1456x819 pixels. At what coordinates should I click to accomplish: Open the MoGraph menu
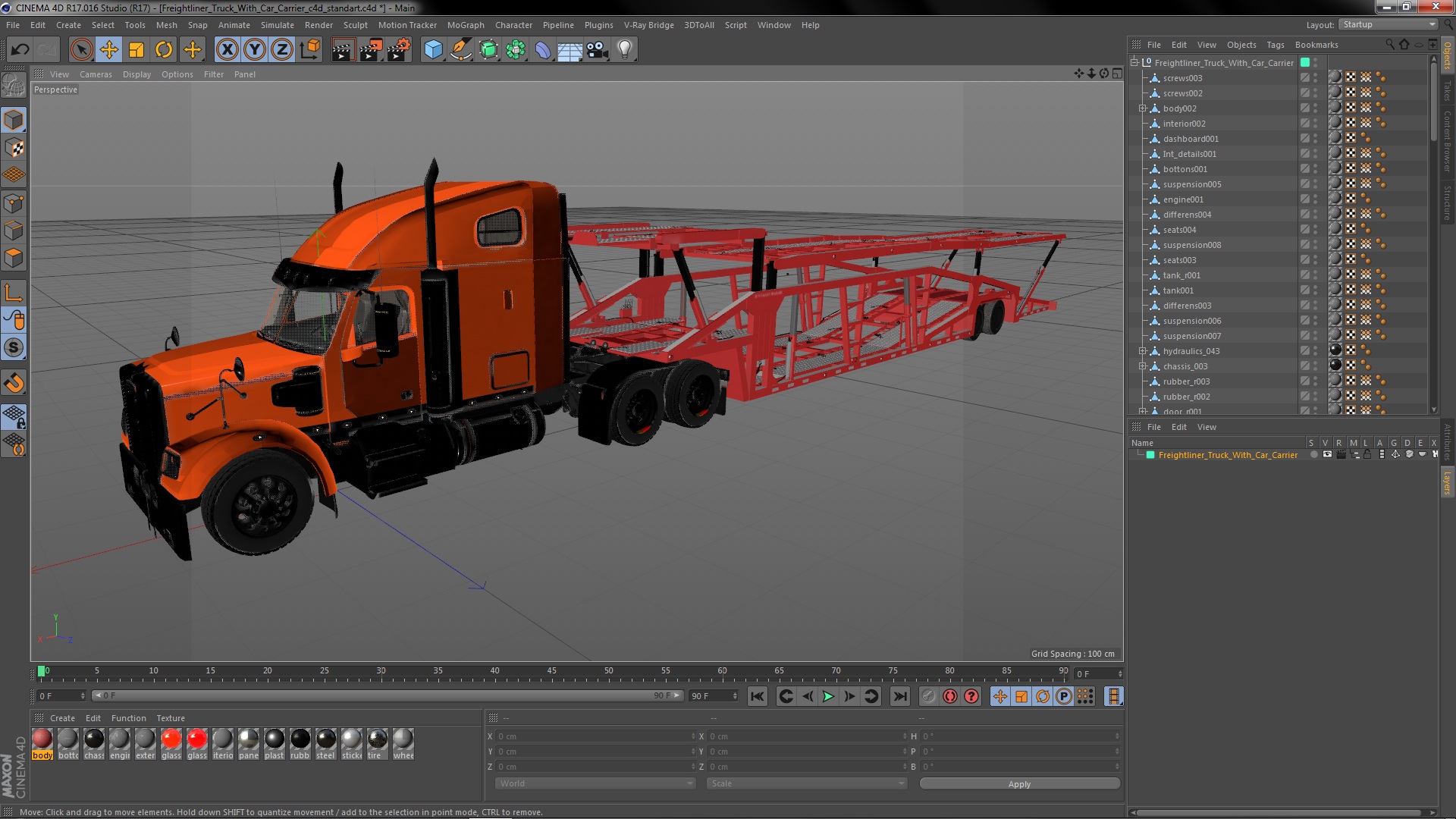(466, 25)
